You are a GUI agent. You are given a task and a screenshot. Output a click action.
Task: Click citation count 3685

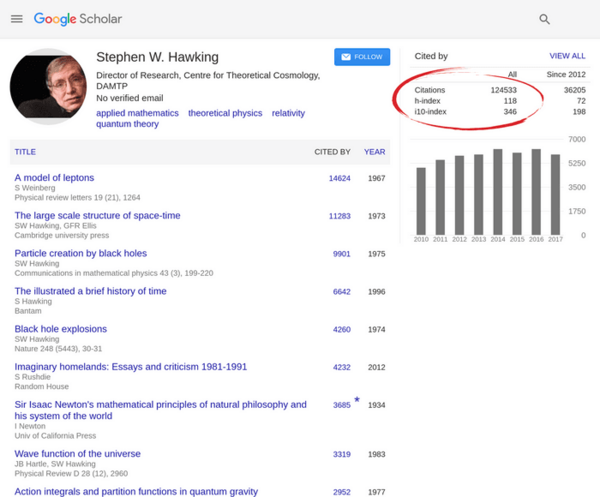(x=341, y=406)
